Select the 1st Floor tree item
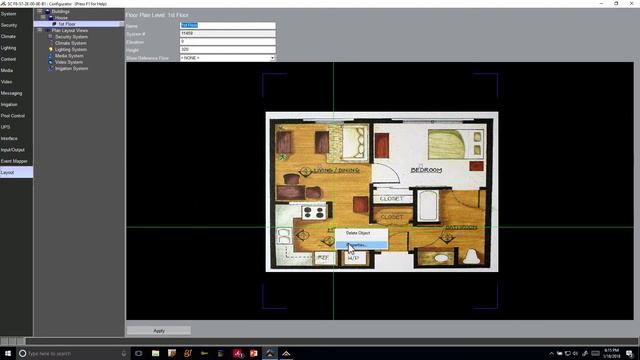 click(67, 24)
